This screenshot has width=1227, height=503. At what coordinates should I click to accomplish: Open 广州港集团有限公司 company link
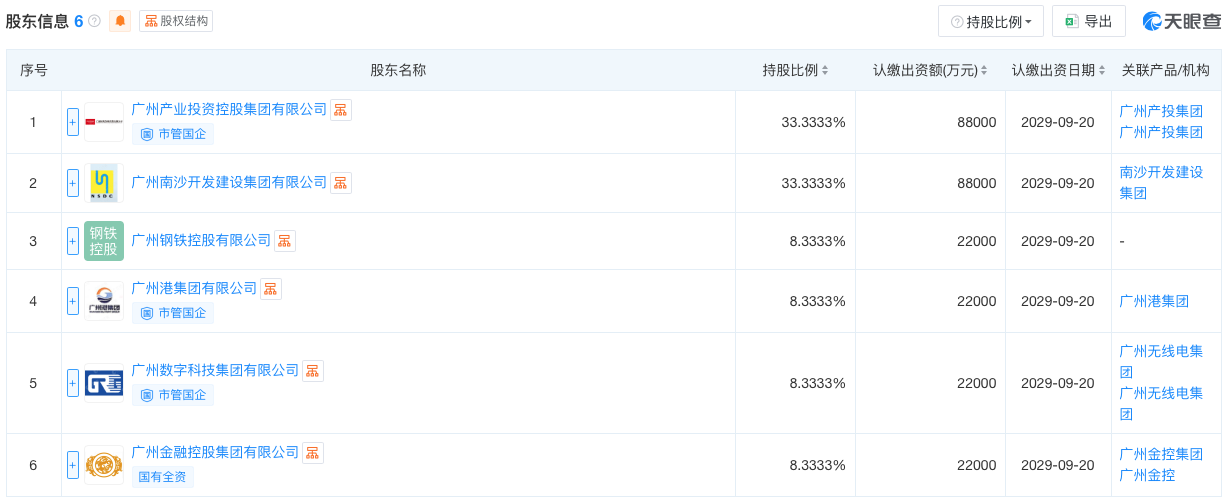click(x=194, y=288)
